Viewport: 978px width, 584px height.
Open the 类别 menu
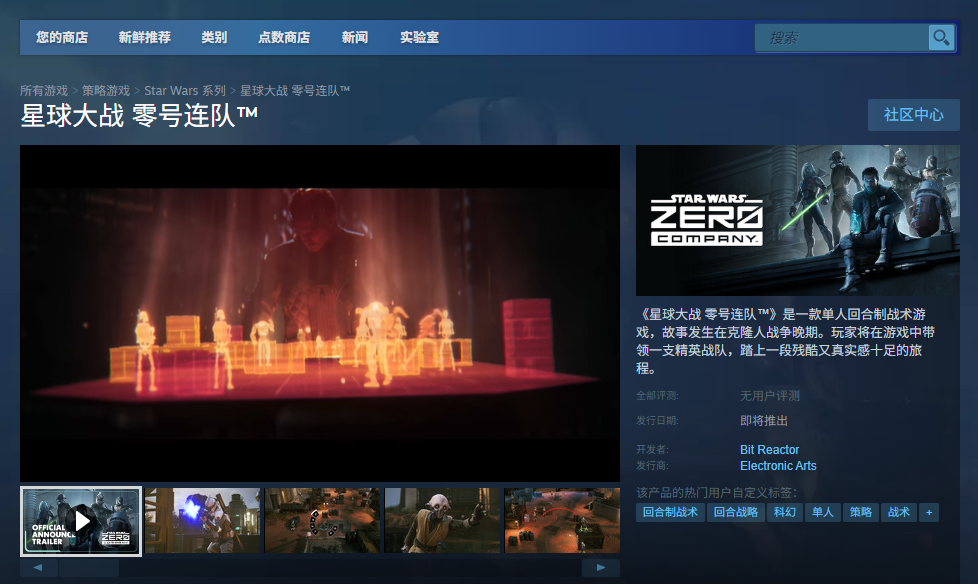[x=216, y=37]
